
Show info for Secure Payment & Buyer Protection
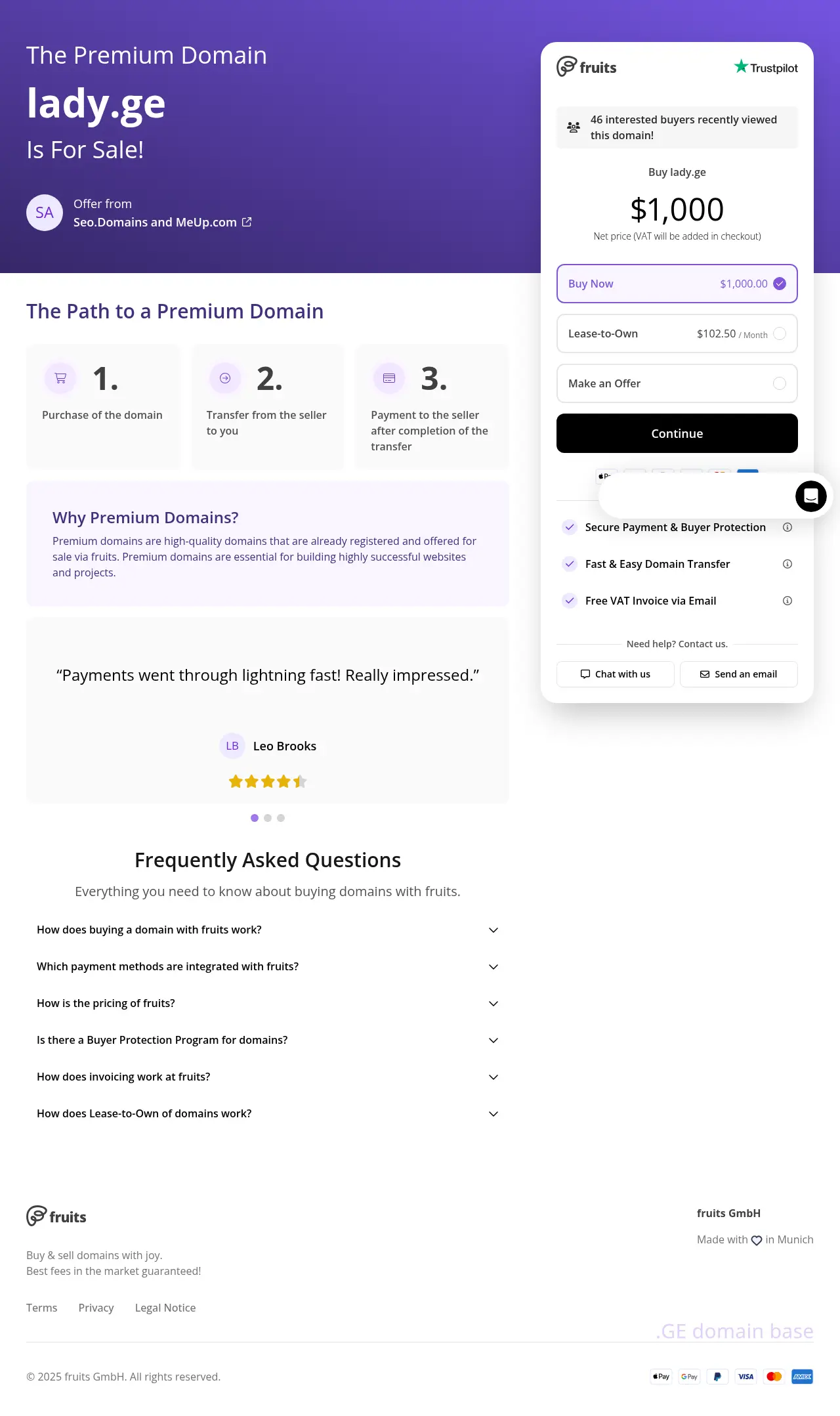(787, 527)
